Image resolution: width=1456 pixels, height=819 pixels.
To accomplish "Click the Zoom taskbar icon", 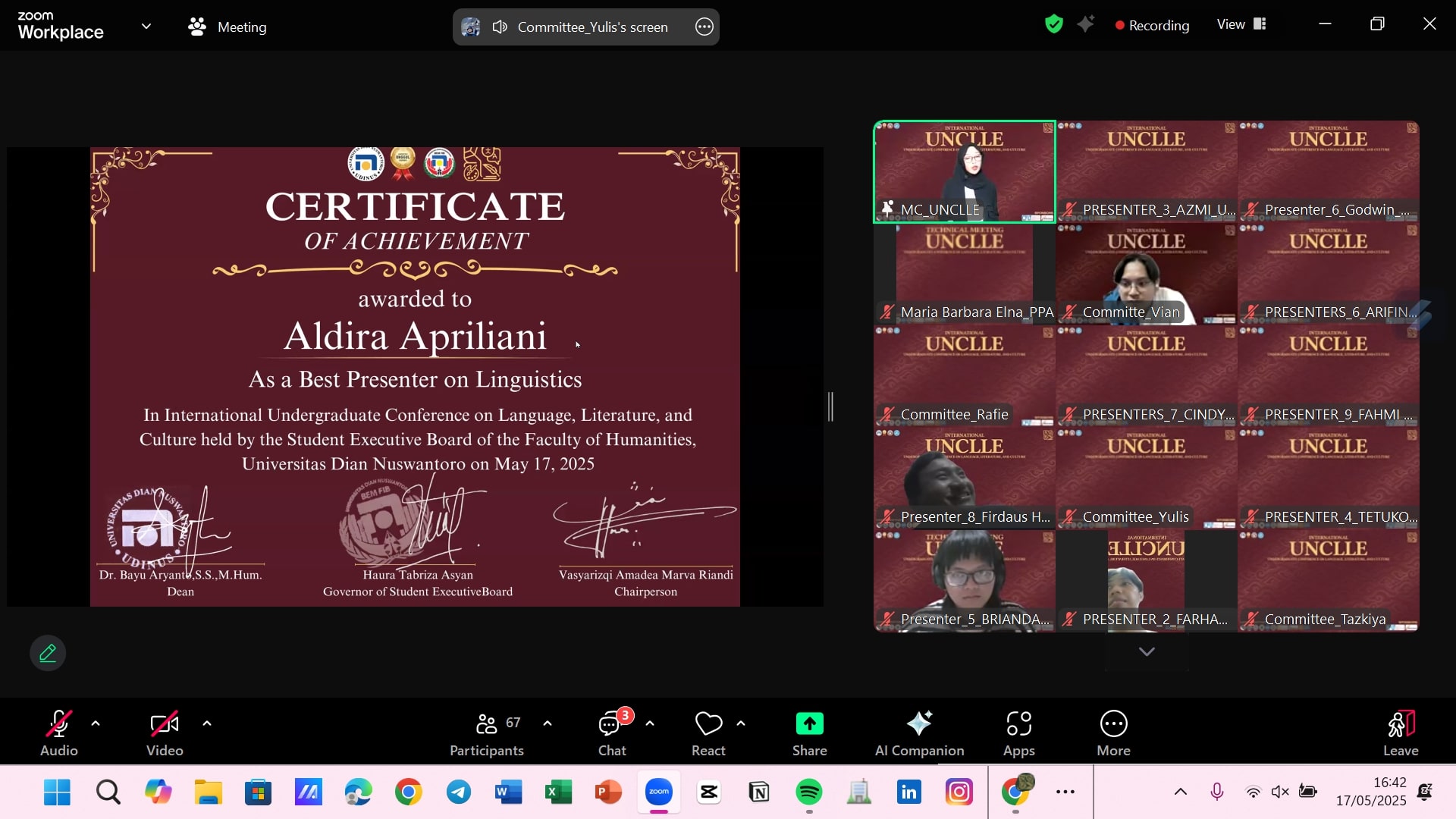I will [x=659, y=792].
